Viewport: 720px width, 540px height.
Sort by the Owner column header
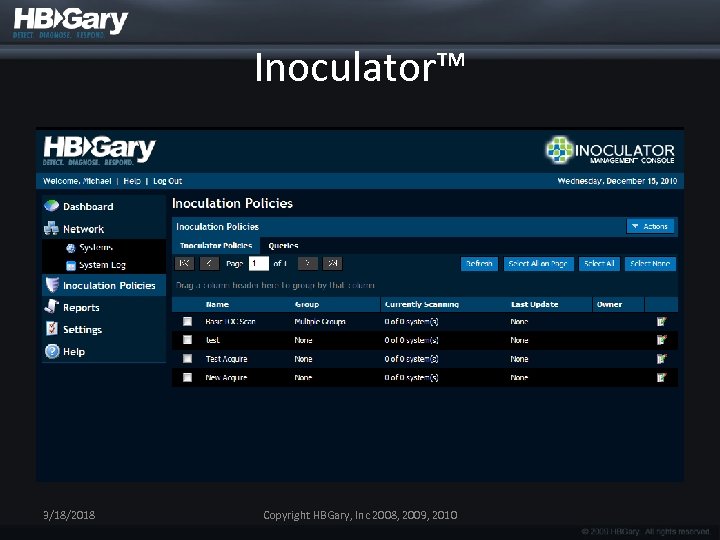(609, 304)
